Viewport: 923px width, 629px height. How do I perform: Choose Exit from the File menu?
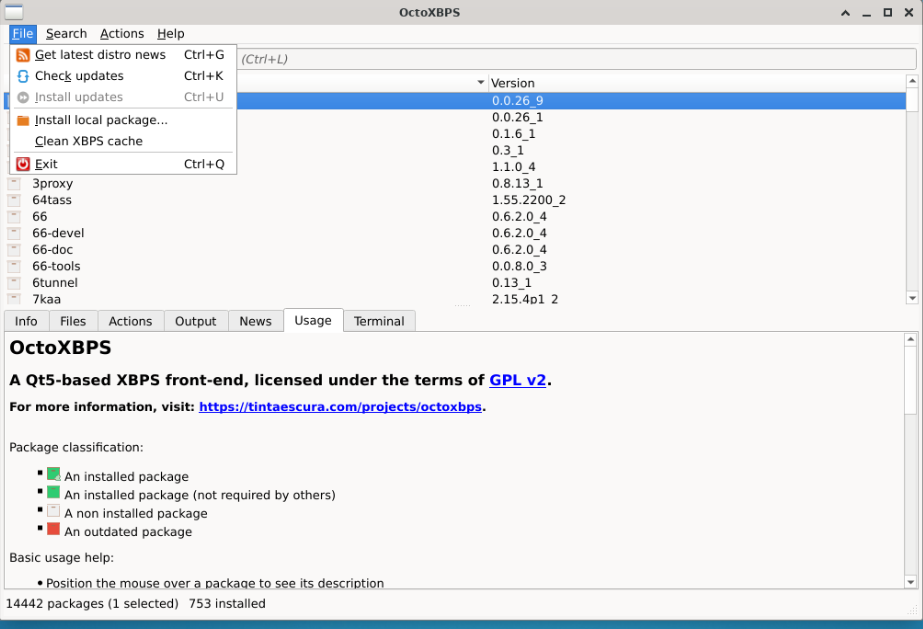123,164
